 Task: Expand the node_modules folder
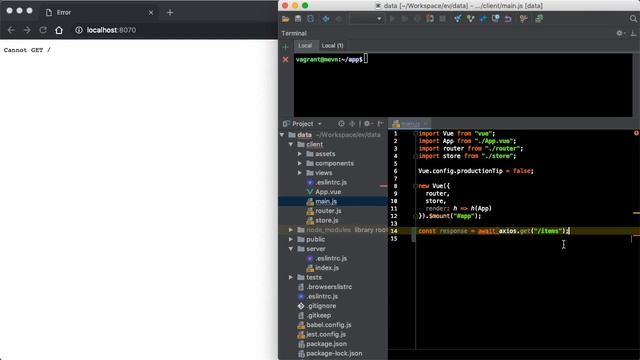click(x=291, y=230)
